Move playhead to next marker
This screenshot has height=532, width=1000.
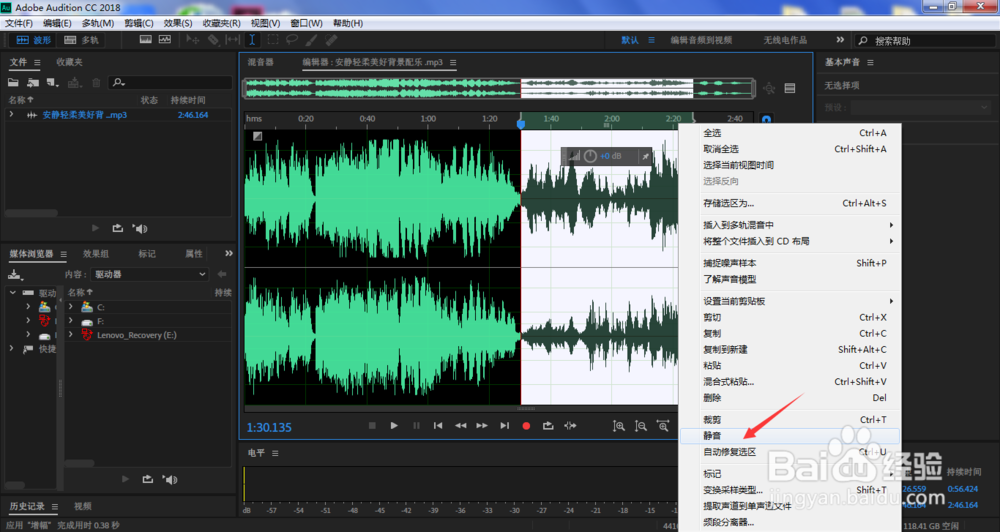(504, 425)
